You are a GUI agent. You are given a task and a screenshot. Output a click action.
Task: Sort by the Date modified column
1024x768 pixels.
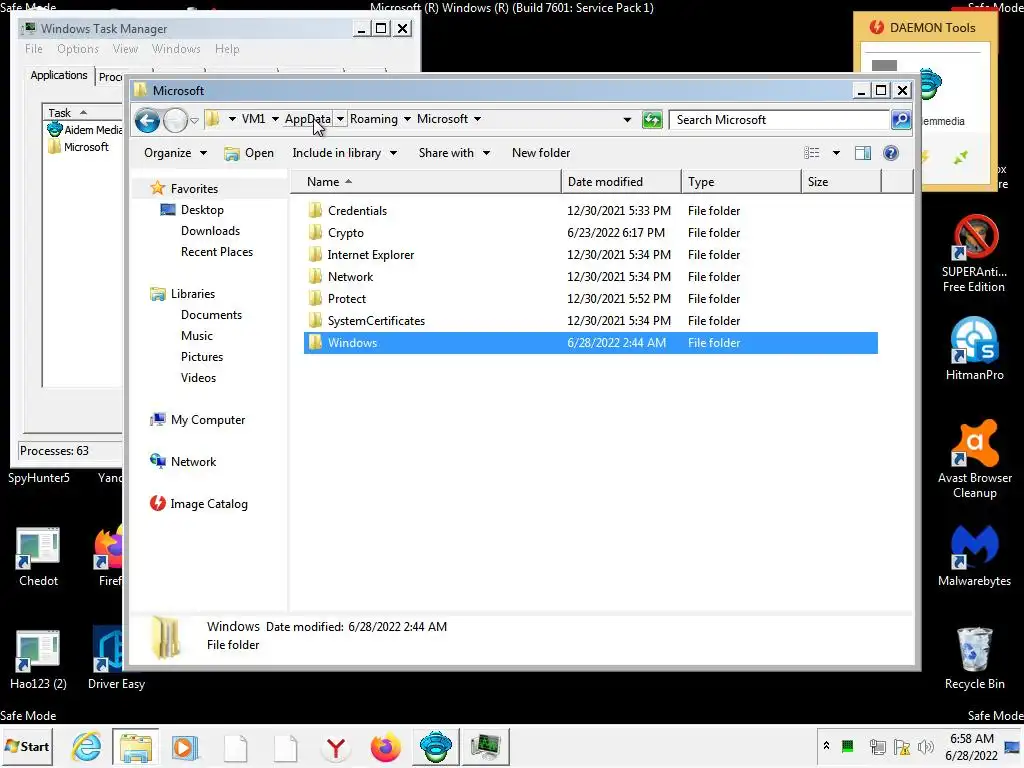pyautogui.click(x=621, y=182)
